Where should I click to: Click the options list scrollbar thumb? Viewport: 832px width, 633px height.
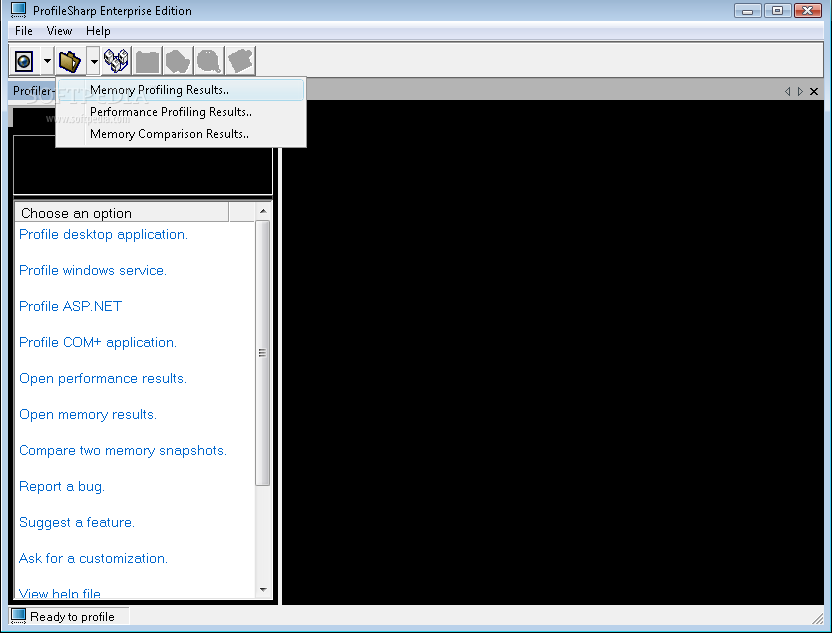pos(263,353)
